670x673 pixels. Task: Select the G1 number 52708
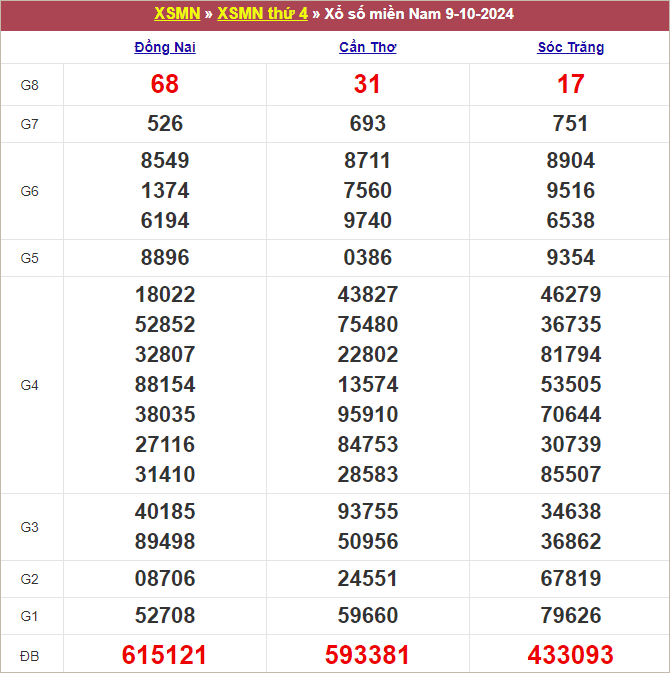pyautogui.click(x=165, y=616)
